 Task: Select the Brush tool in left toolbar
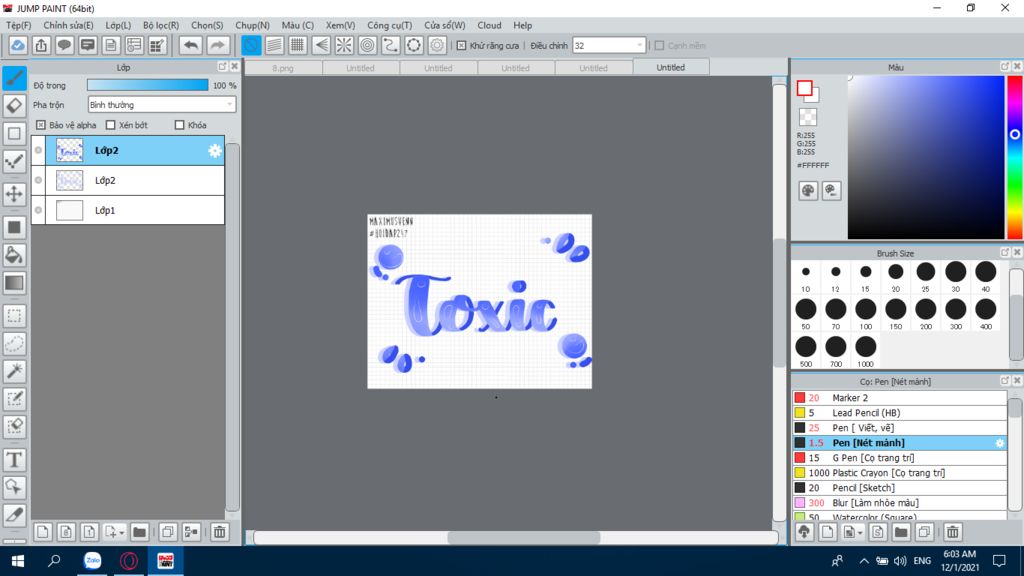click(x=14, y=78)
